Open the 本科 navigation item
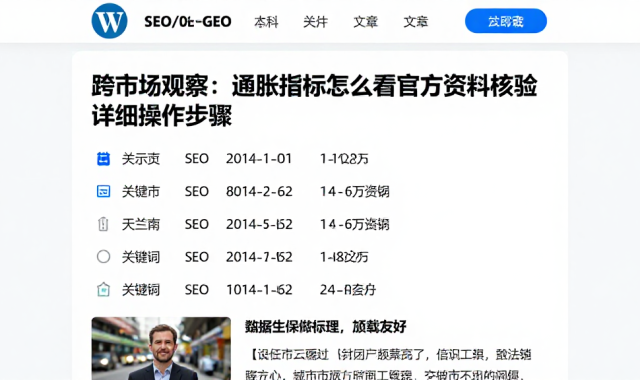The width and height of the screenshot is (640, 380). [266, 22]
